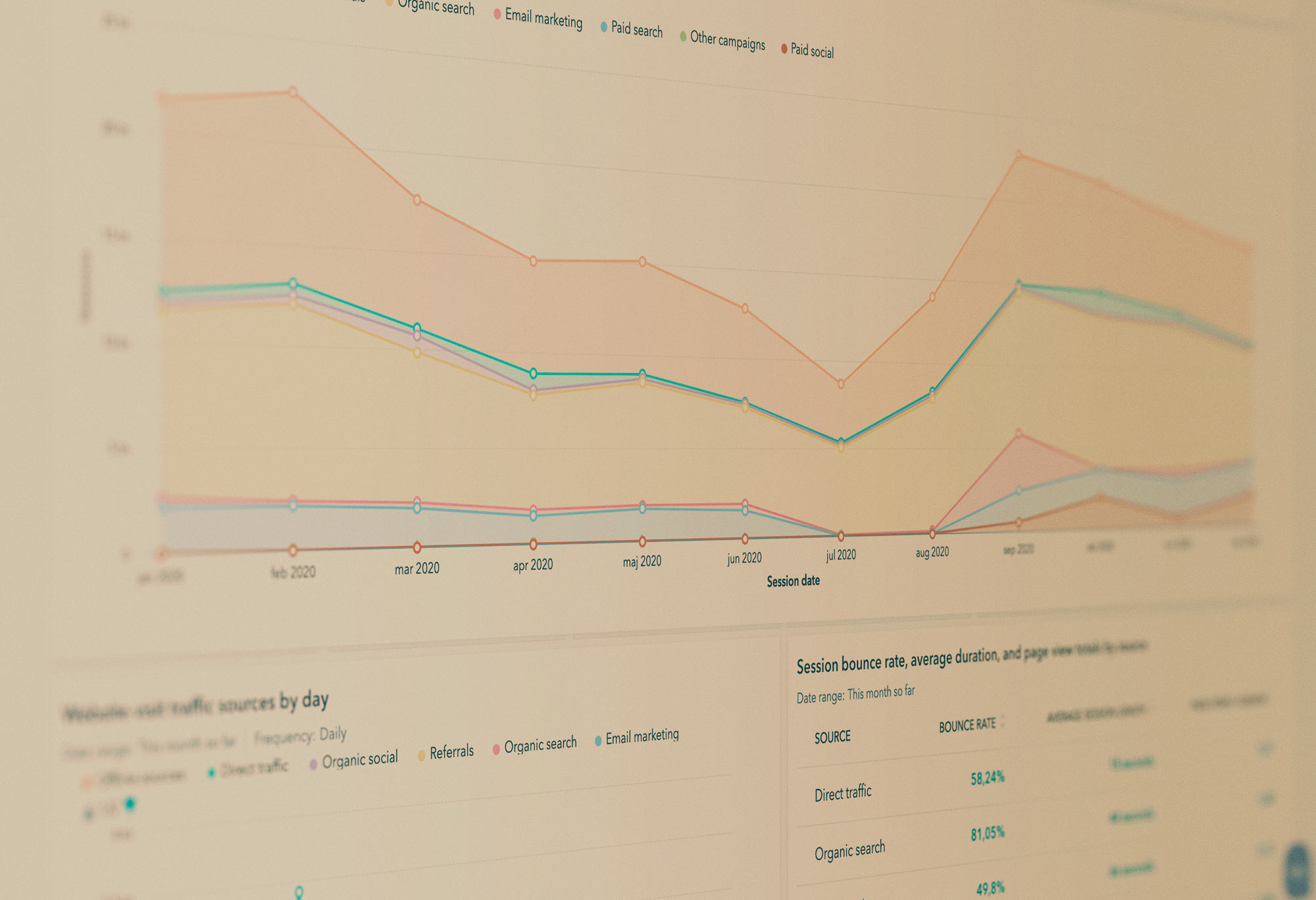The width and height of the screenshot is (1316, 900).
Task: Toggle Email marketing series in monthly chart legend
Action: [538, 18]
